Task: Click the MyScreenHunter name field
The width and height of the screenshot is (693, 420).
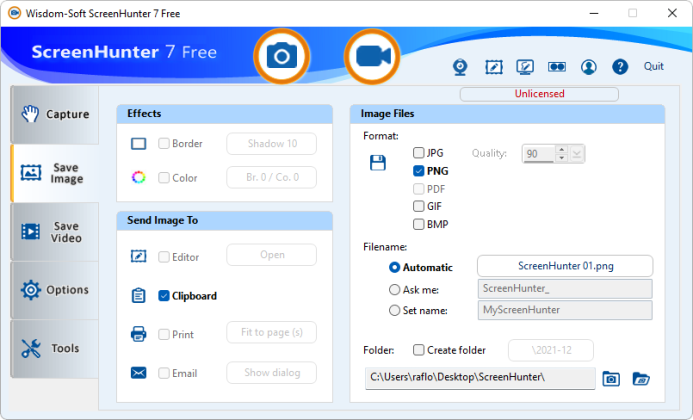Action: click(565, 310)
